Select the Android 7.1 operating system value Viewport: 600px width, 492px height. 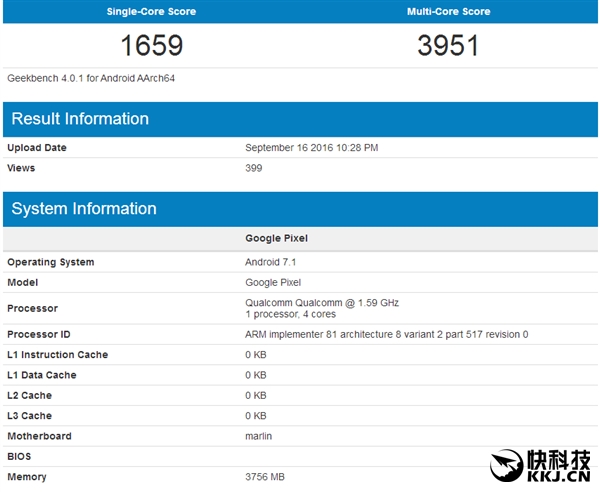(273, 262)
